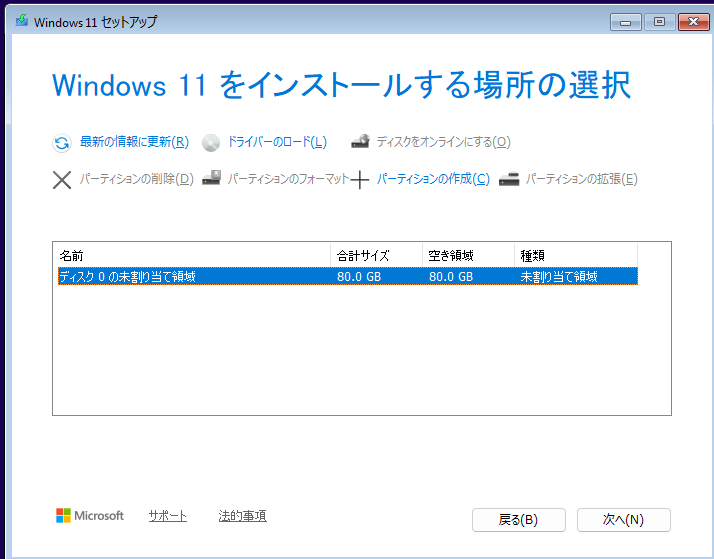Click the format partition drive icon

point(211,178)
